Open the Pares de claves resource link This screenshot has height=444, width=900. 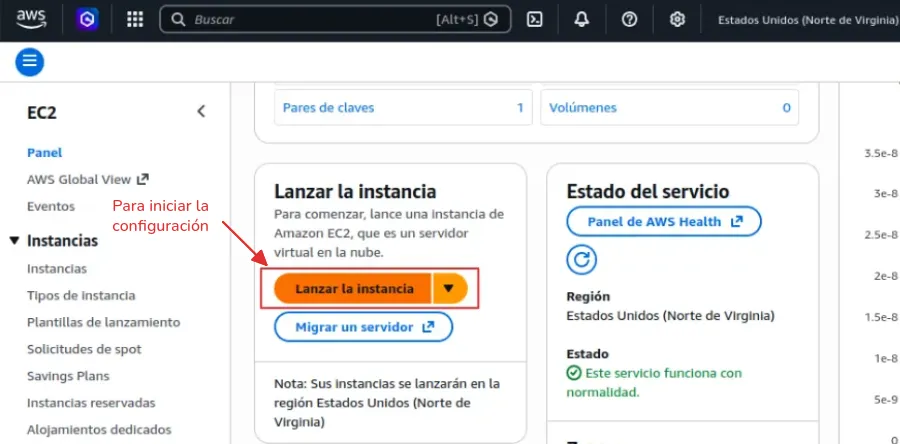click(328, 108)
